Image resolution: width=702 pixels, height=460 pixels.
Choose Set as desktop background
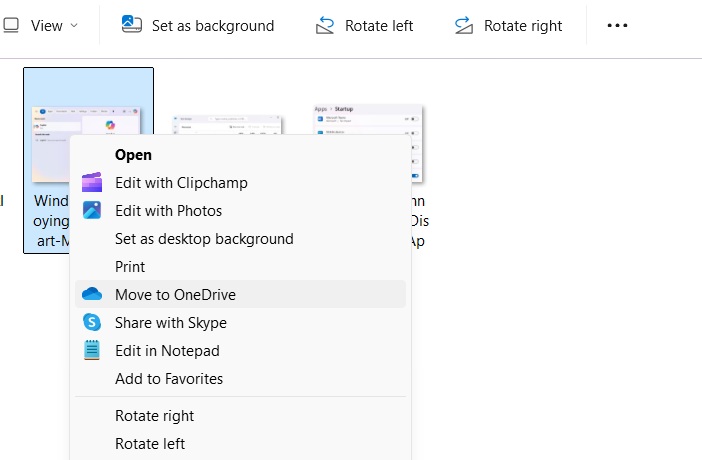point(240,239)
